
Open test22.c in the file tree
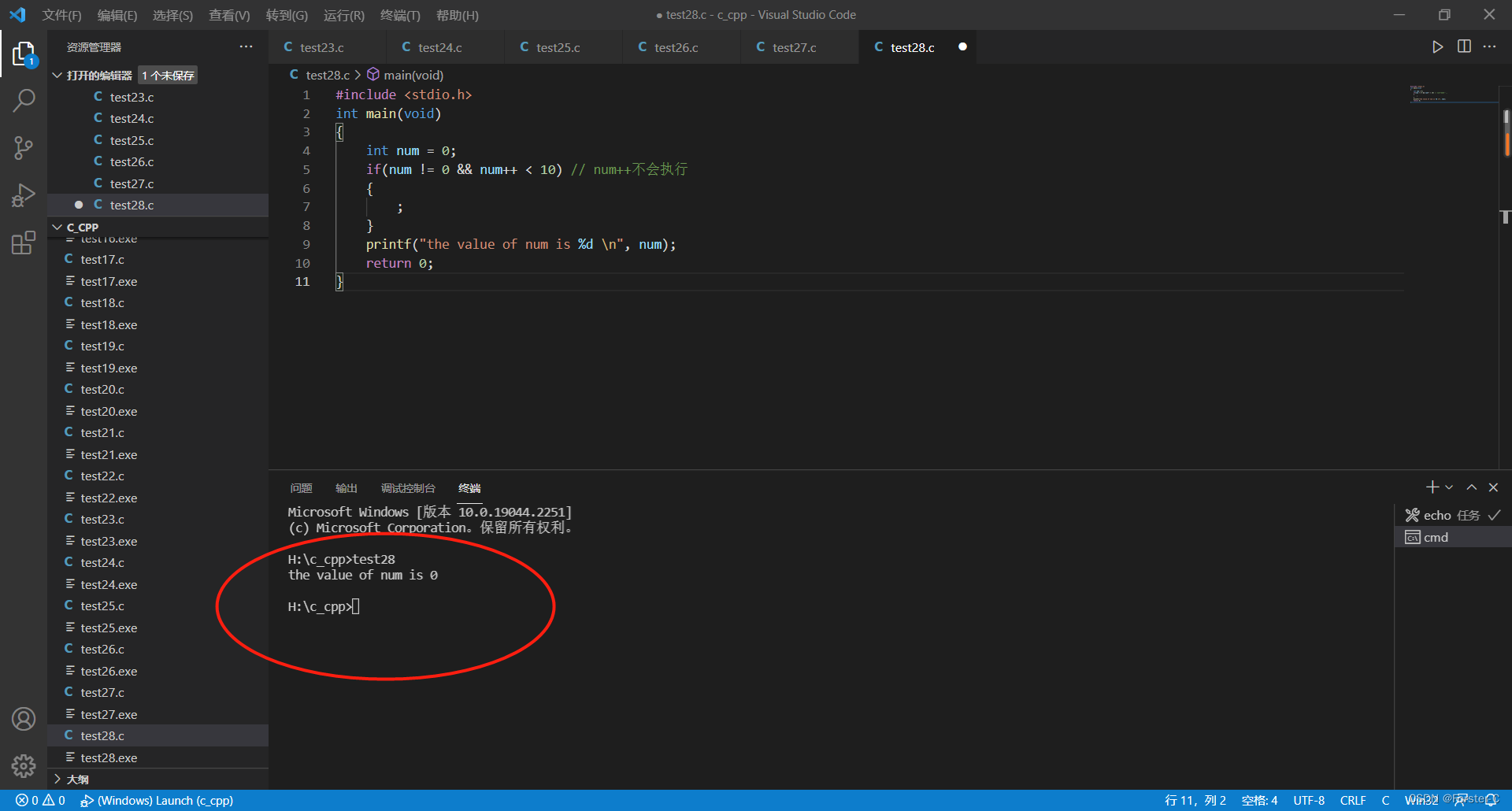(x=157, y=476)
